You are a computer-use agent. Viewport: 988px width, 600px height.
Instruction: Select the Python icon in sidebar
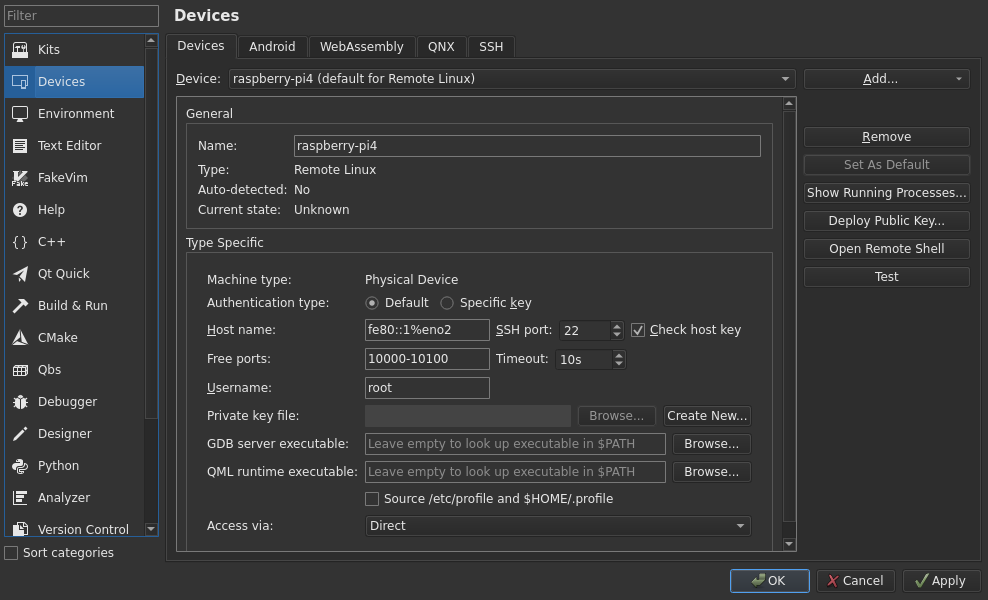point(20,466)
